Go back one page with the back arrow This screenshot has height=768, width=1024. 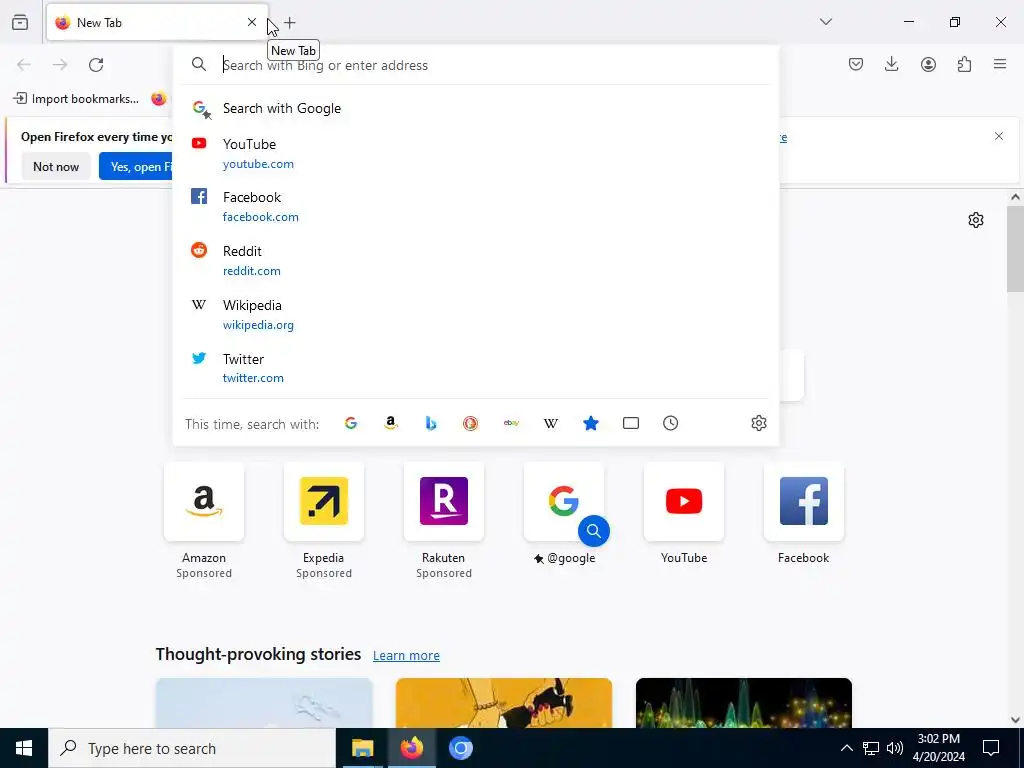[24, 65]
